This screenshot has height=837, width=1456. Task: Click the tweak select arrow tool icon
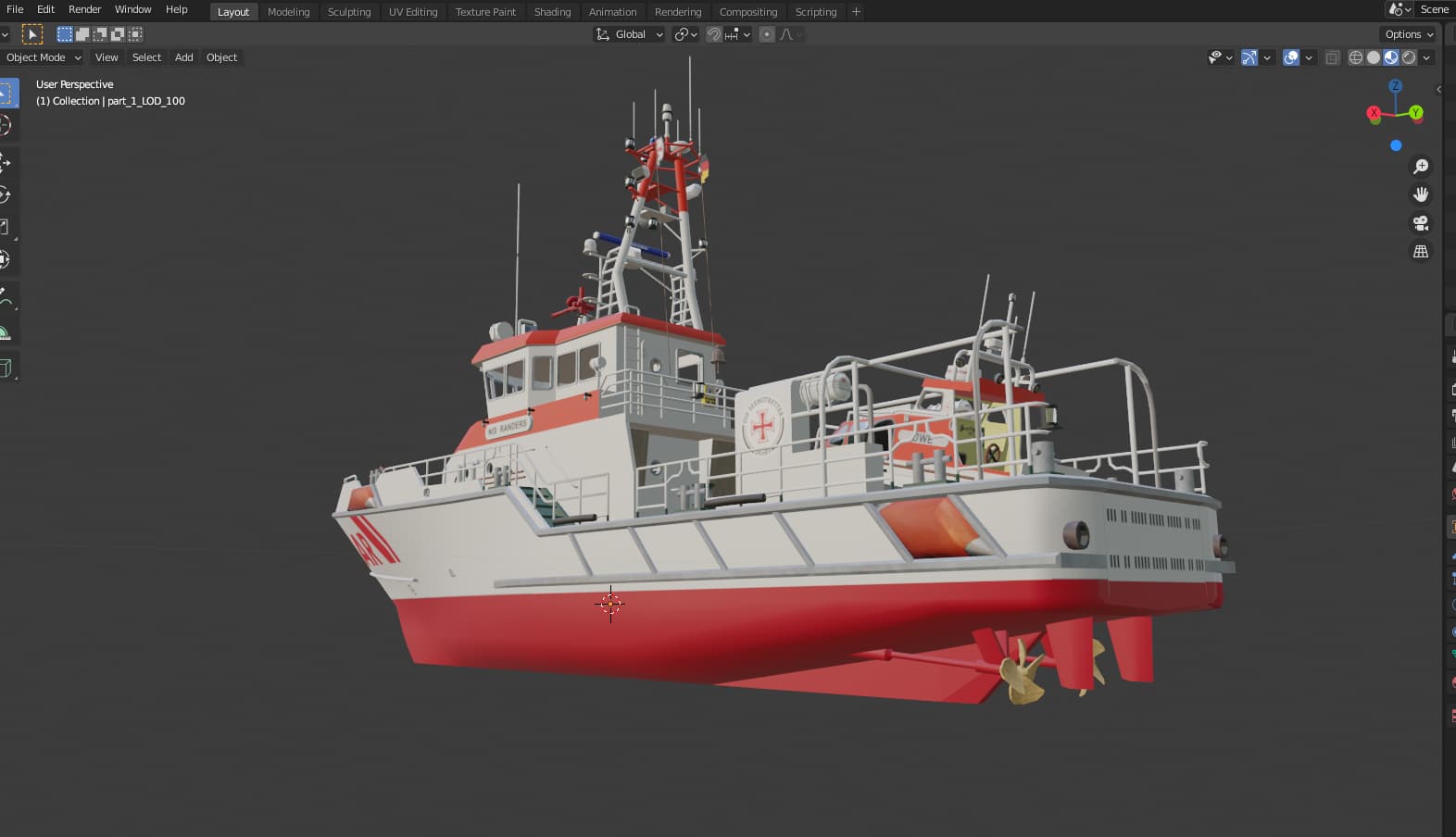click(32, 34)
